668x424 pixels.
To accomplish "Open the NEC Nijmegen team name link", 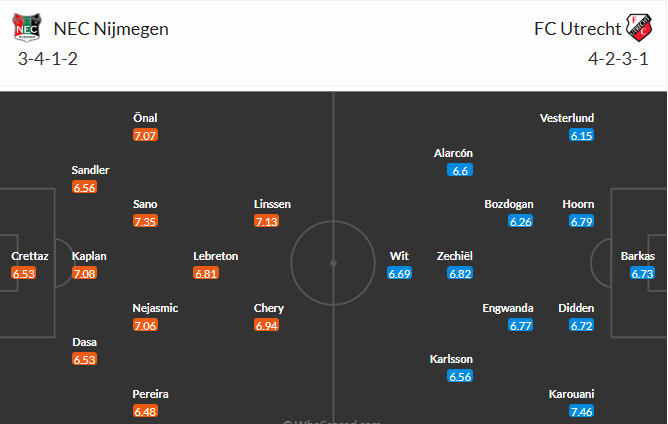I will point(109,28).
